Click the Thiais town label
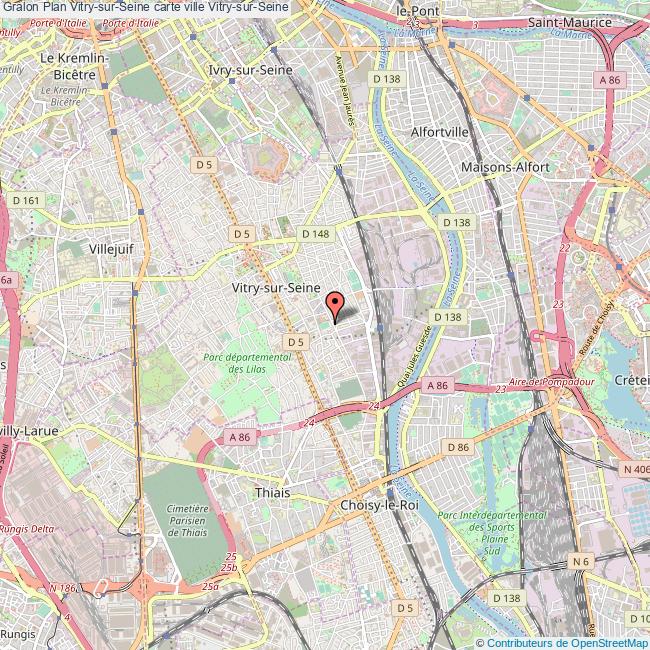Viewport: 650px width, 650px height. tap(273, 492)
